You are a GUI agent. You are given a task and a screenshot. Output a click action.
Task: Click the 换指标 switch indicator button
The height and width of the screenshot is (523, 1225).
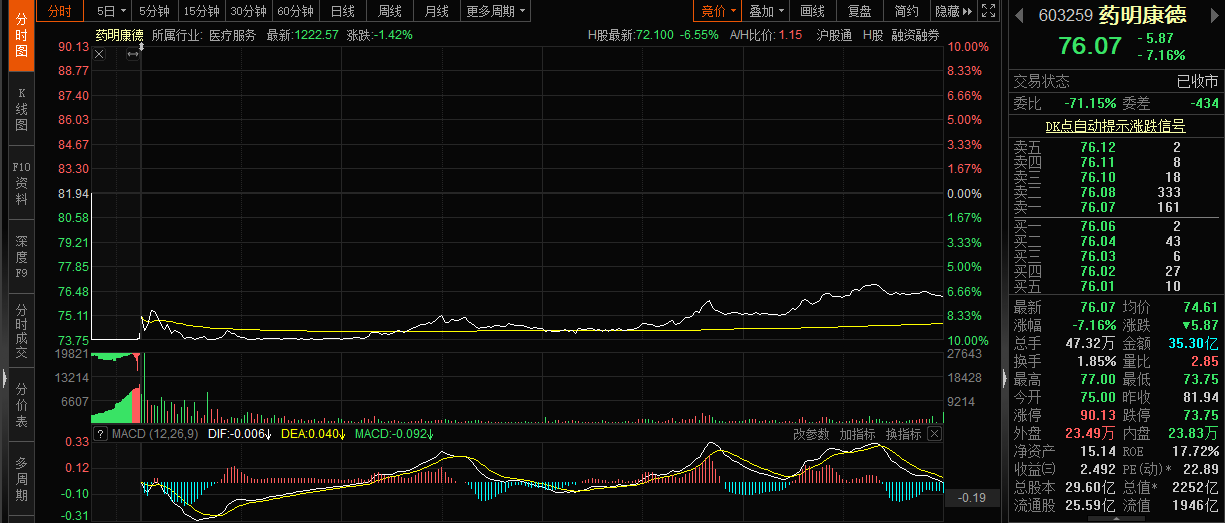coord(903,434)
